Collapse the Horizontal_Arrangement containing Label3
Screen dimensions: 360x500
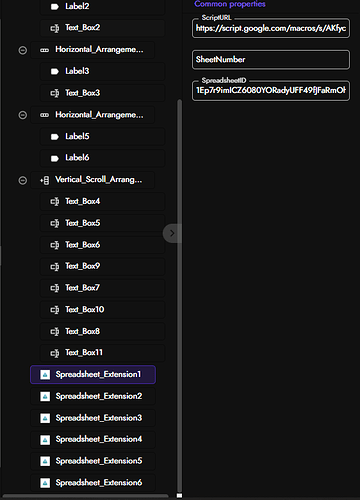coord(23,50)
